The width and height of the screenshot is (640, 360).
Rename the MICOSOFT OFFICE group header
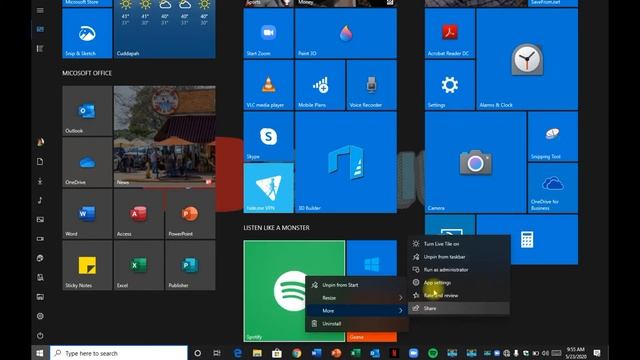tap(87, 73)
